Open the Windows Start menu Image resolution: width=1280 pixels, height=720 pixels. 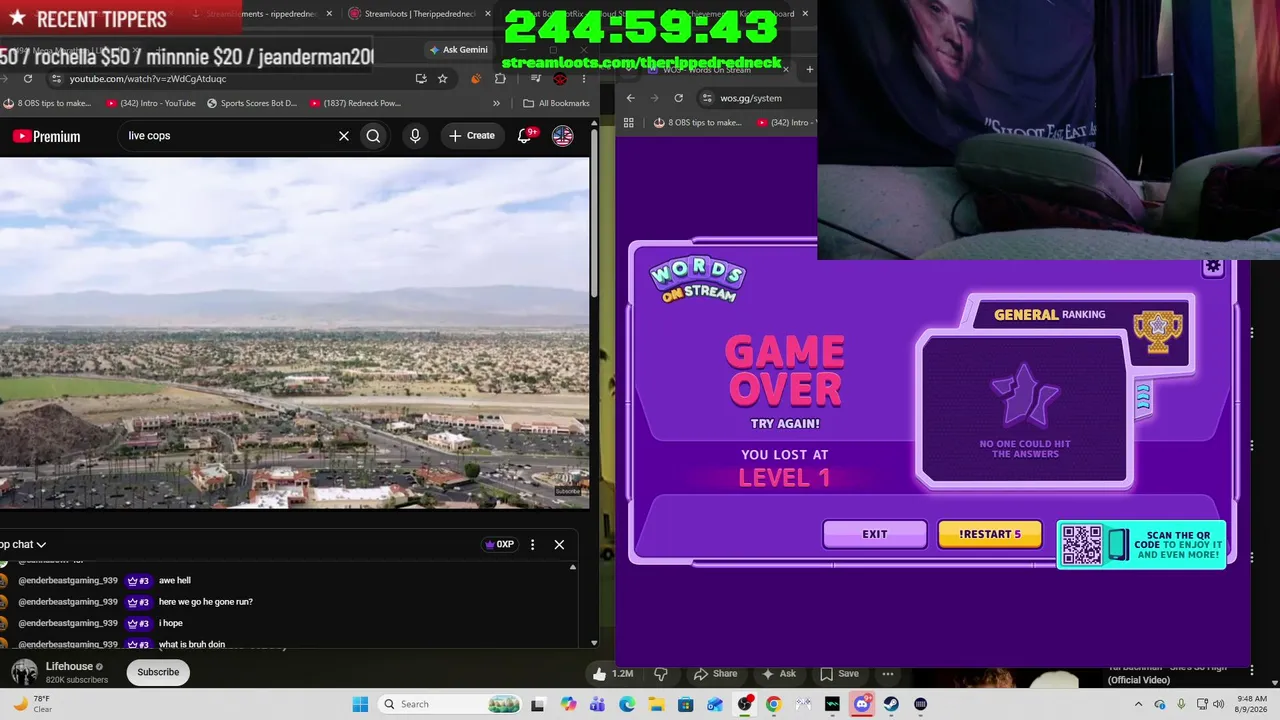[x=360, y=704]
